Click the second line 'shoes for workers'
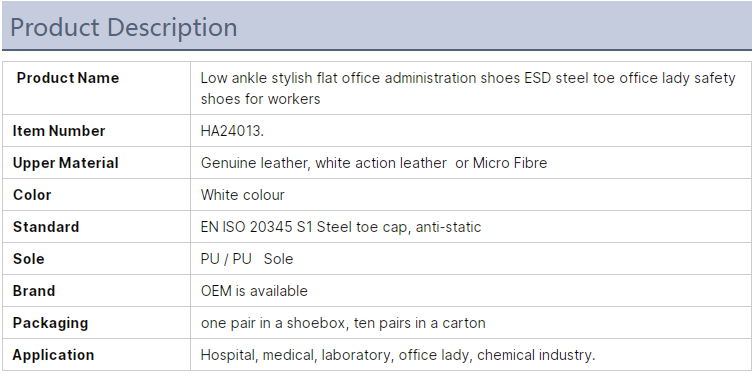This screenshot has height=374, width=756. pyautogui.click(x=260, y=99)
